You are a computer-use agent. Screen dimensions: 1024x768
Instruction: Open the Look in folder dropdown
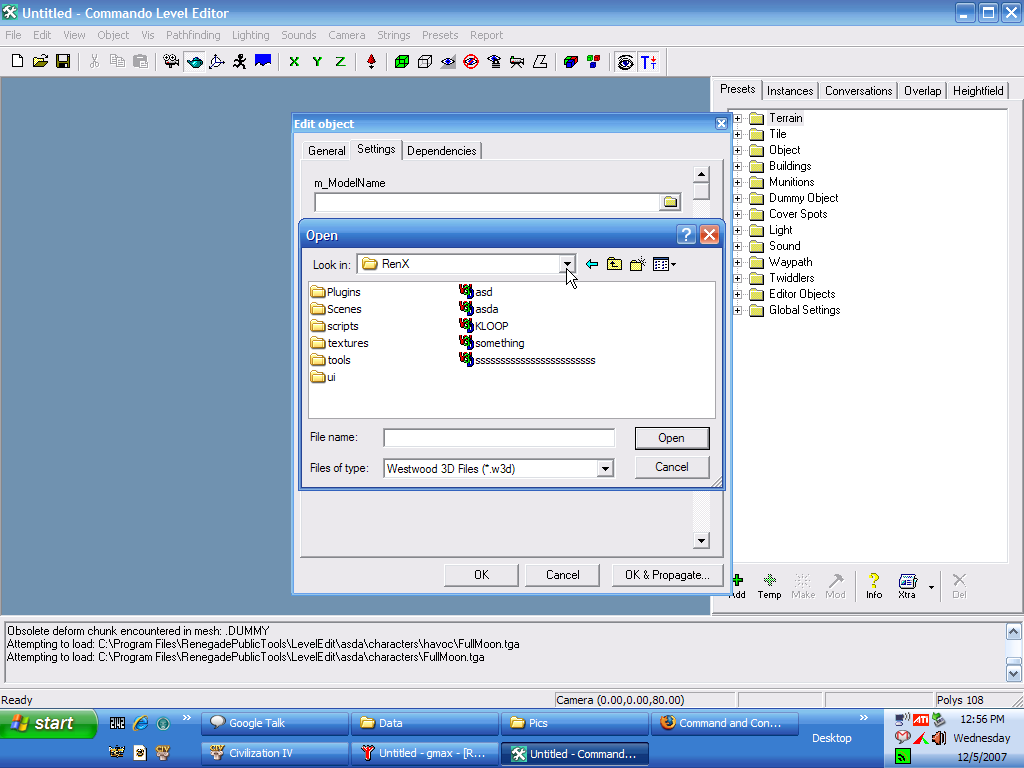567,264
